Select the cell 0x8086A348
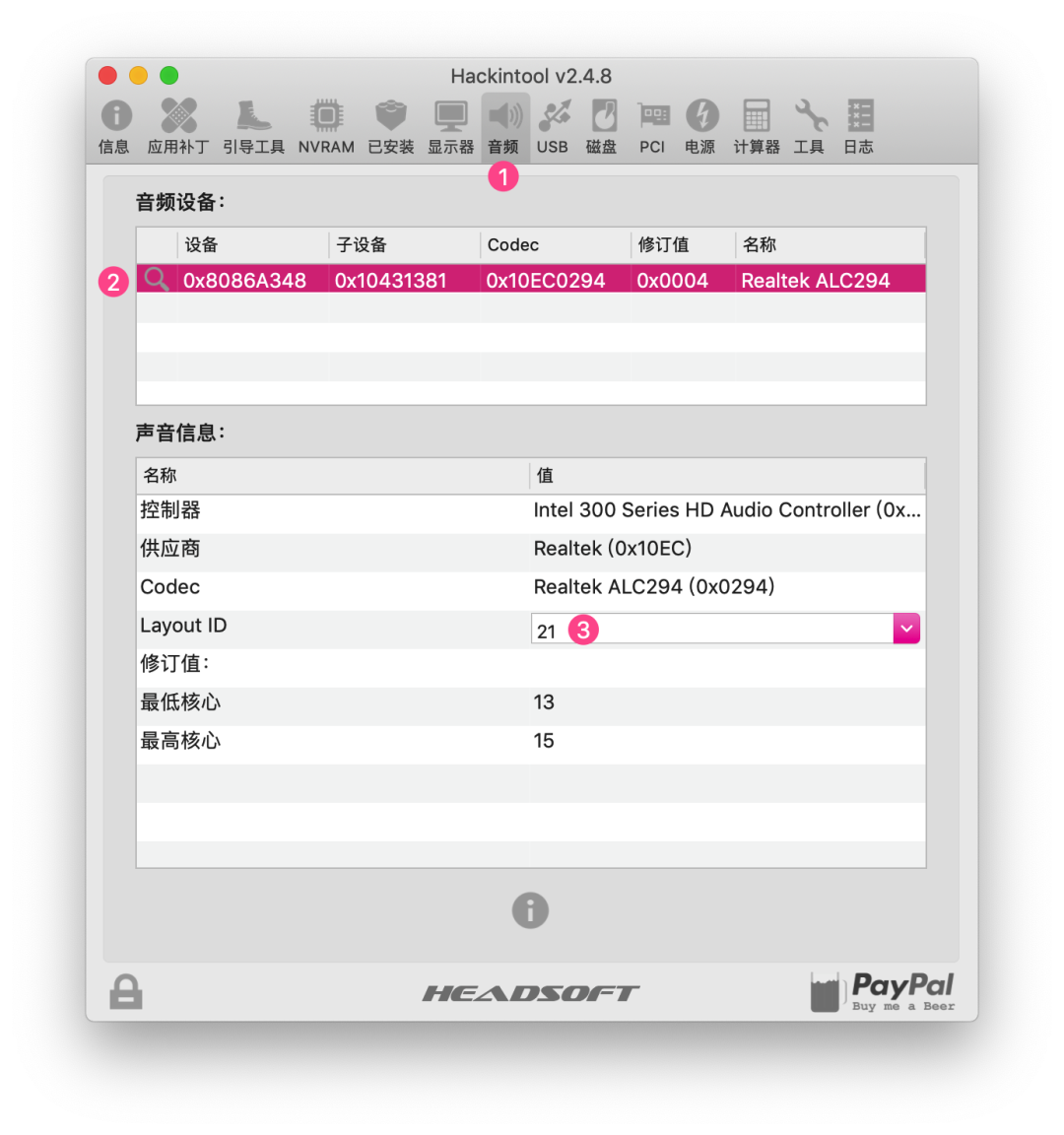 (x=244, y=280)
